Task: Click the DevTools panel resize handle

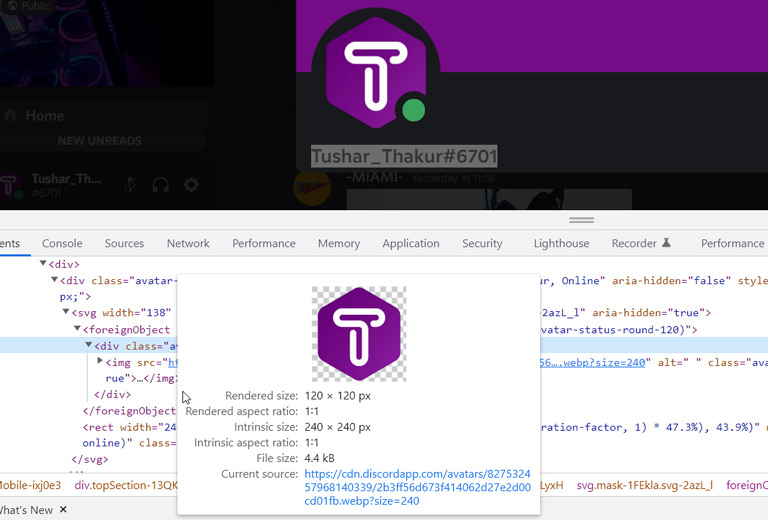Action: point(581,220)
